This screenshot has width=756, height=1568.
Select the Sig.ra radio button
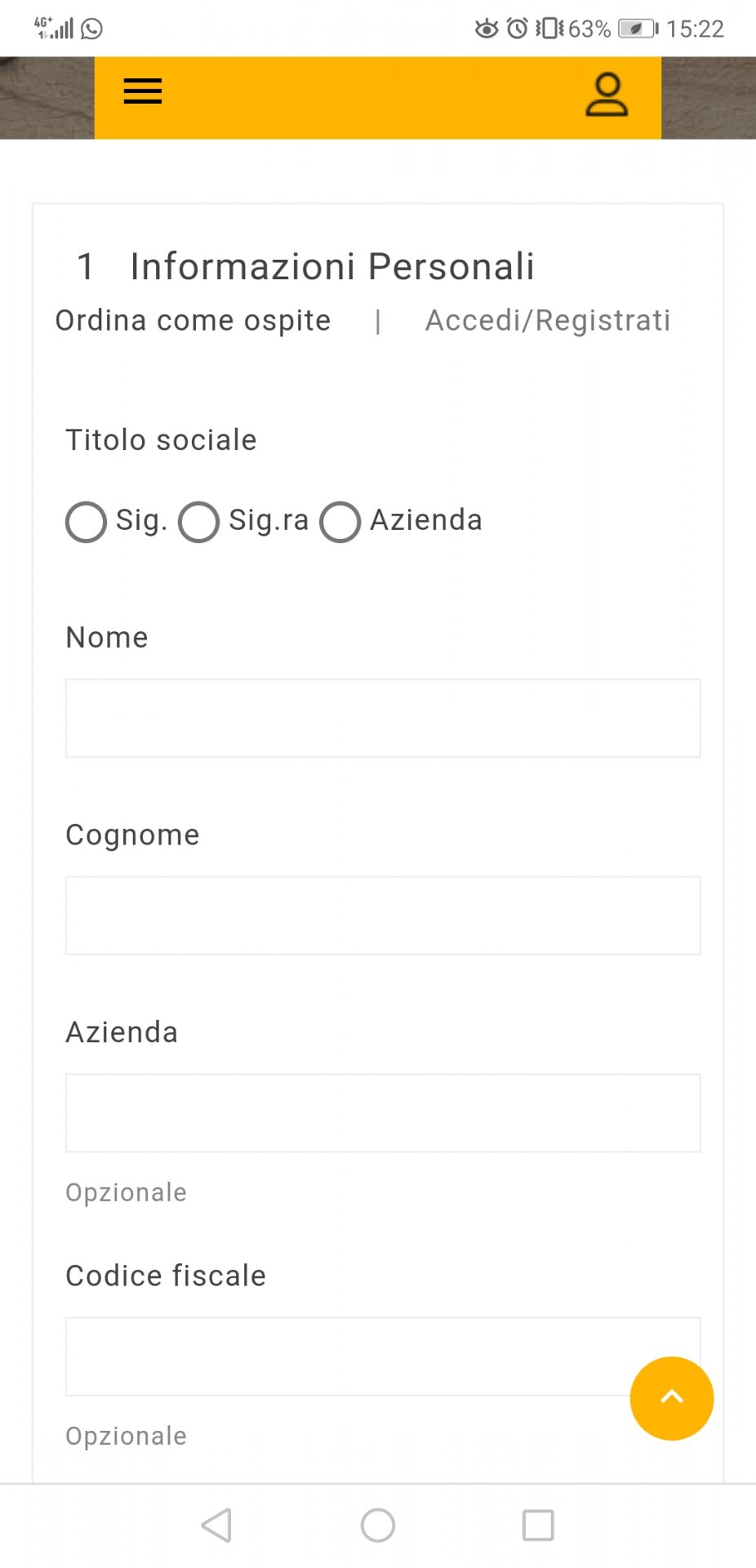(x=198, y=522)
